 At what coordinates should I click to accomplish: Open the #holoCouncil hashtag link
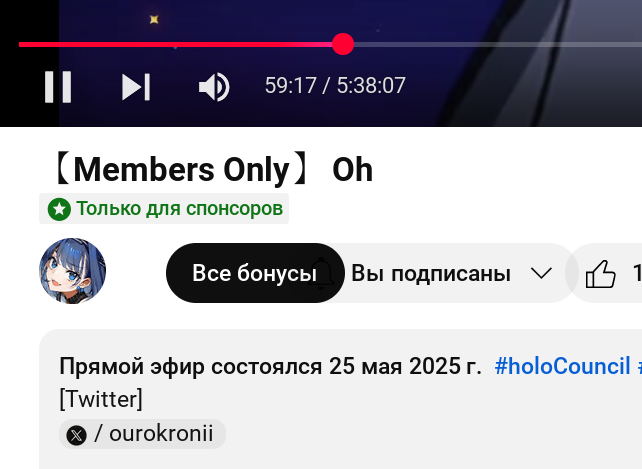[562, 366]
